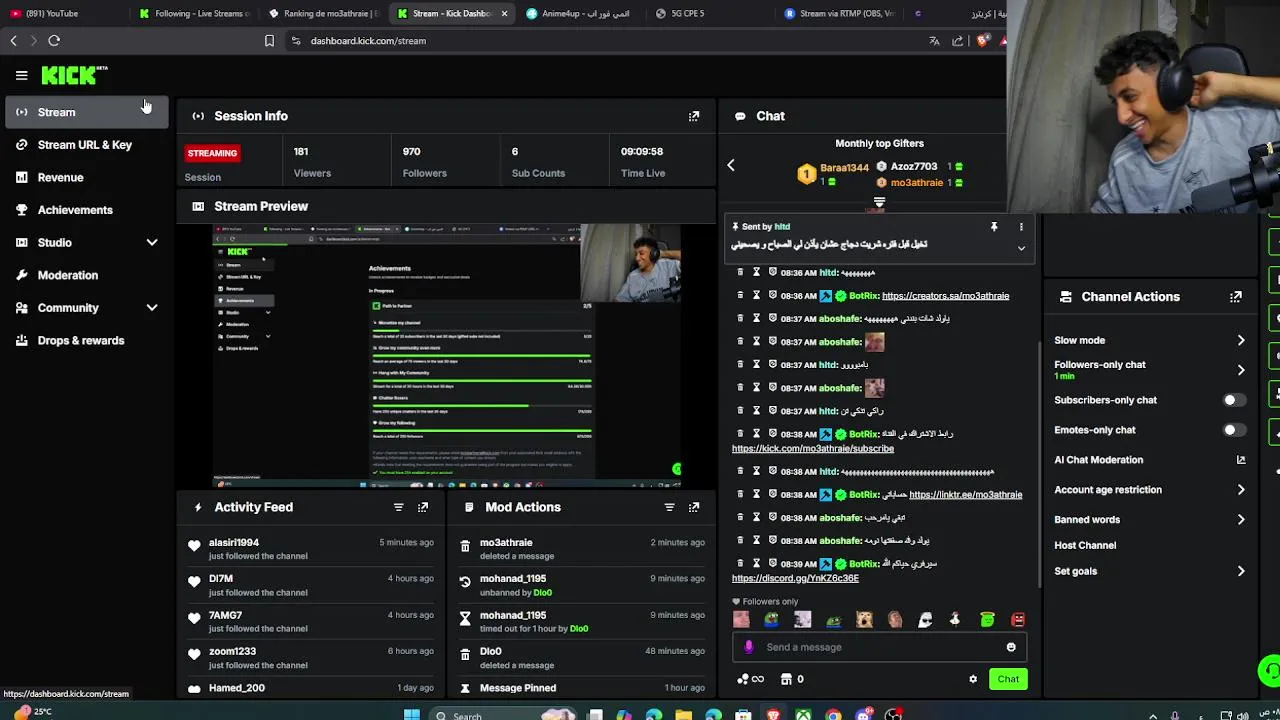Click the Kick logo
Screen dimensions: 1280x720
[74, 75]
